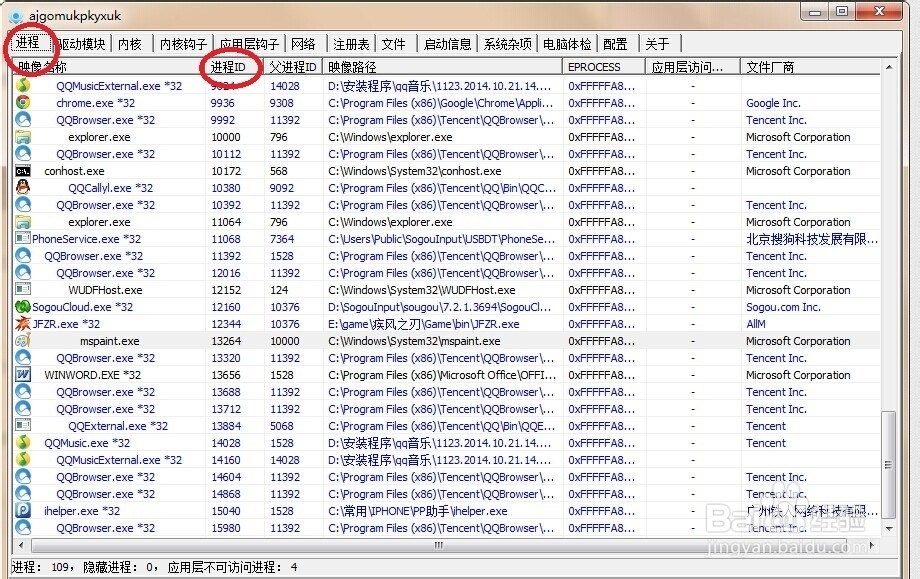The width and height of the screenshot is (920, 579).
Task: Click the folder icon of explorer.exe PID 11064
Action: 23,222
